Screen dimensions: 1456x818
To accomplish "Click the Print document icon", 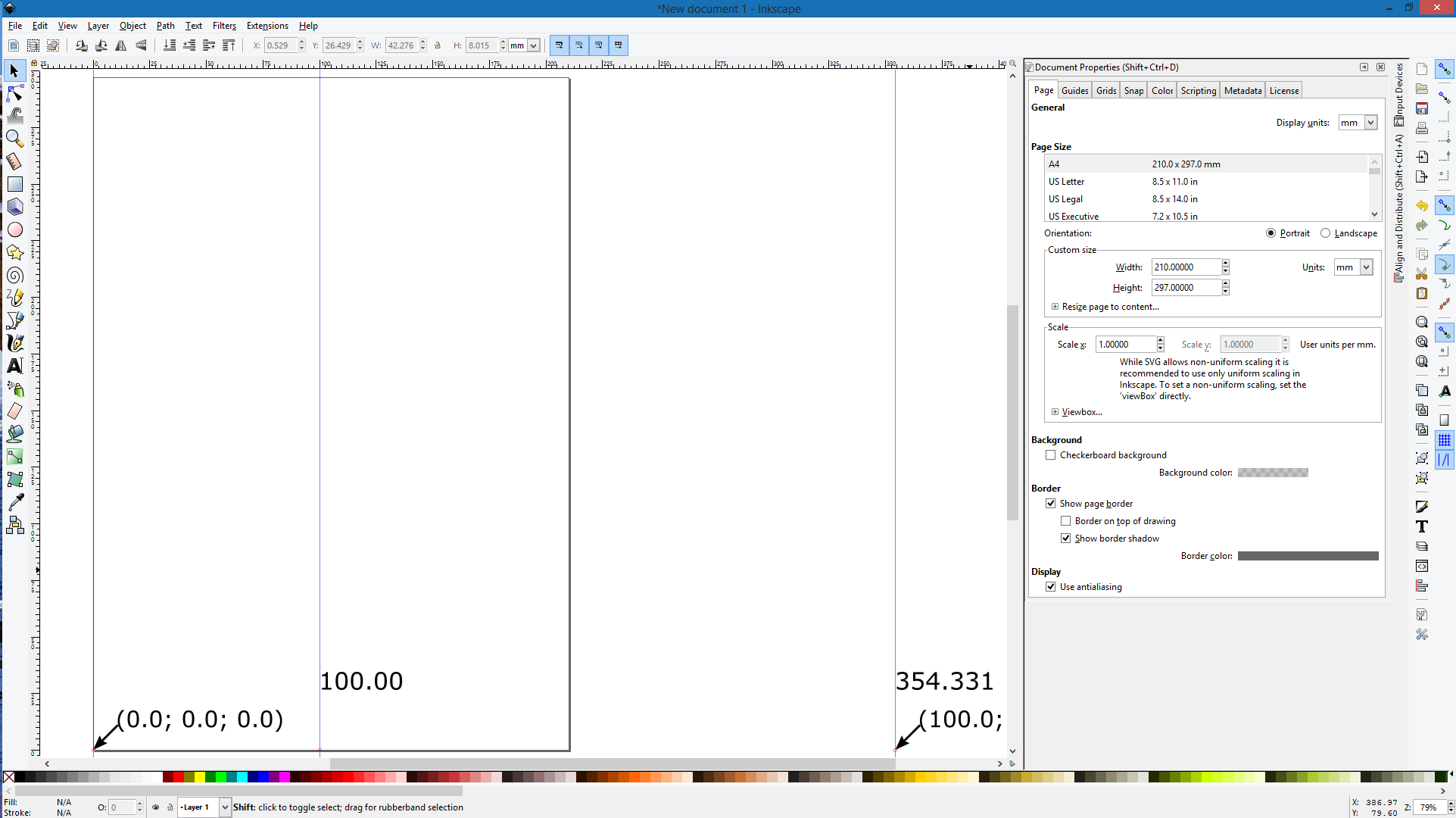I will 1422,128.
